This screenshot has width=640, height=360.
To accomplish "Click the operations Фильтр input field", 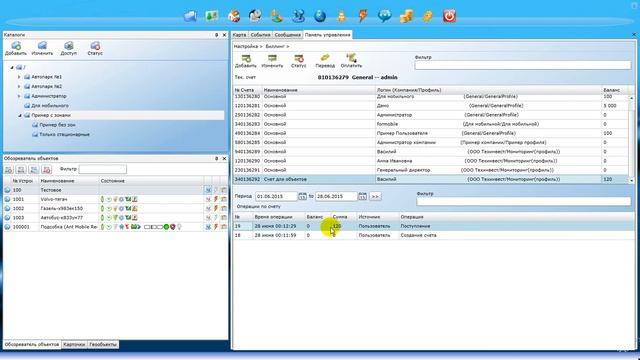I will click(524, 201).
